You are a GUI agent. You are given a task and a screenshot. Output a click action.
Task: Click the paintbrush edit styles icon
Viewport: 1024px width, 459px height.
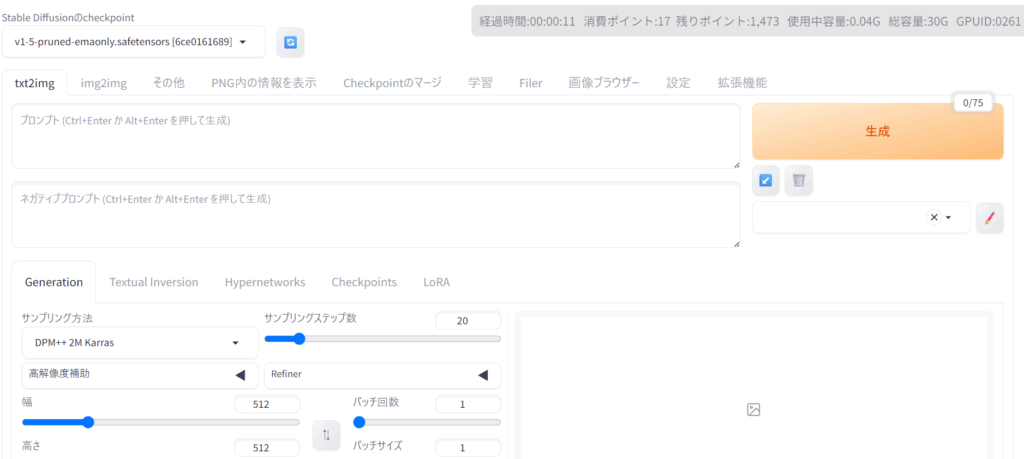coord(988,218)
